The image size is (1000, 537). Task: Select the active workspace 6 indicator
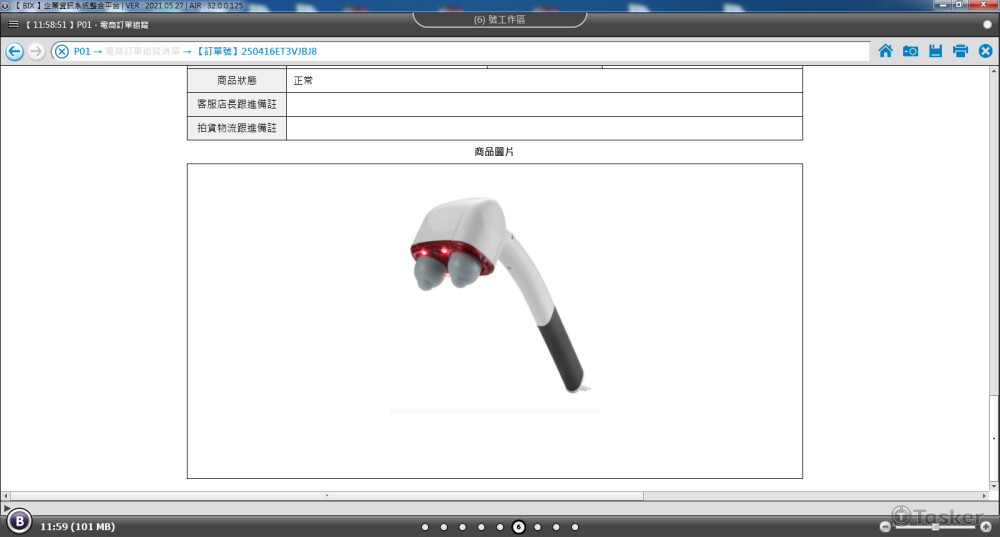coord(518,527)
